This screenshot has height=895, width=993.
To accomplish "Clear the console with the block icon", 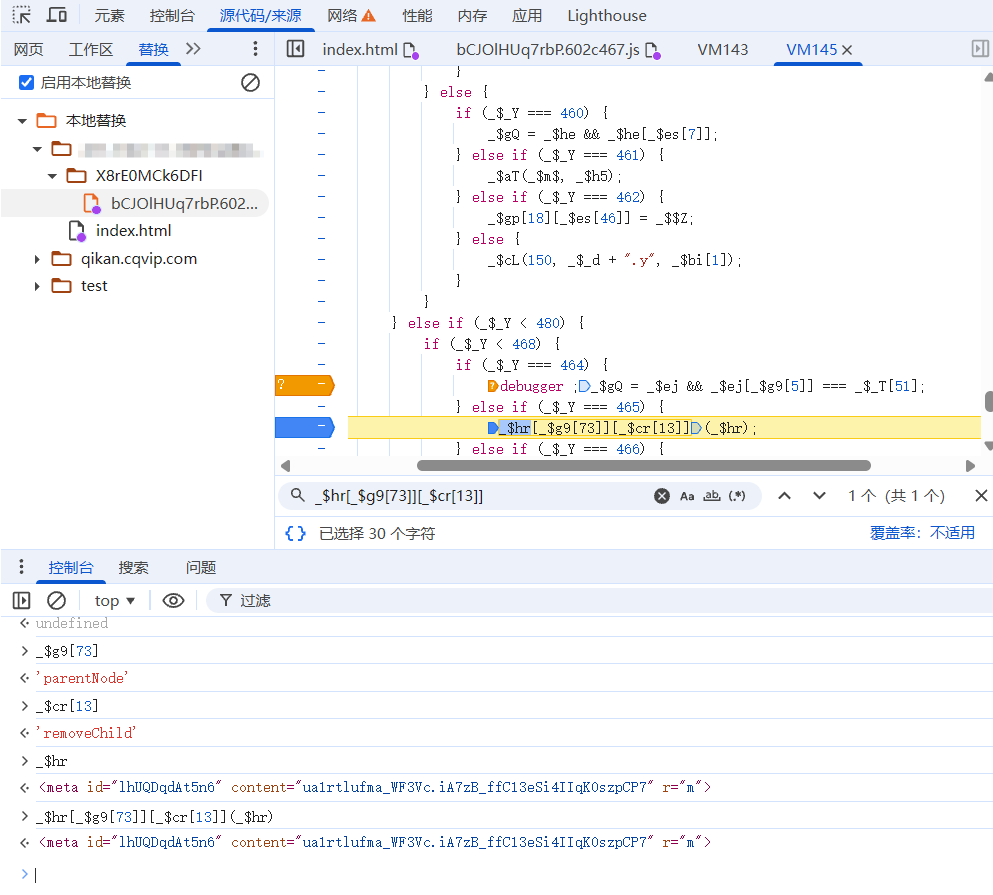I will (x=57, y=600).
